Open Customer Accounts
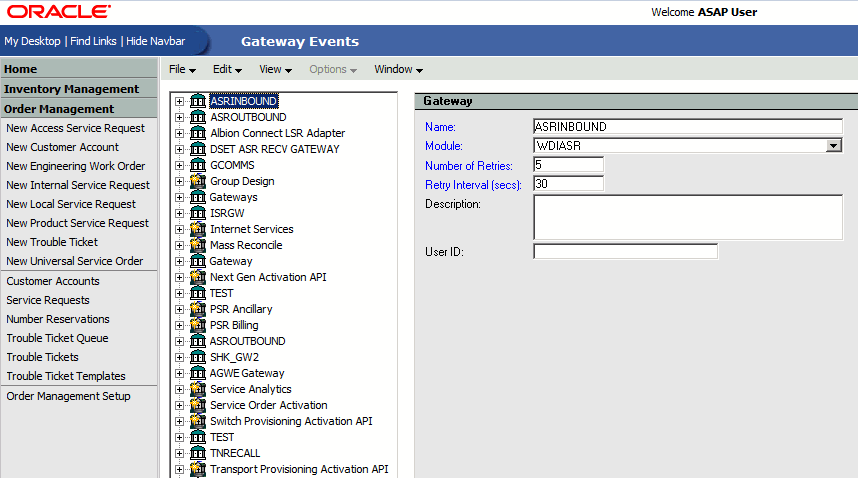858x478 pixels. pos(53,281)
